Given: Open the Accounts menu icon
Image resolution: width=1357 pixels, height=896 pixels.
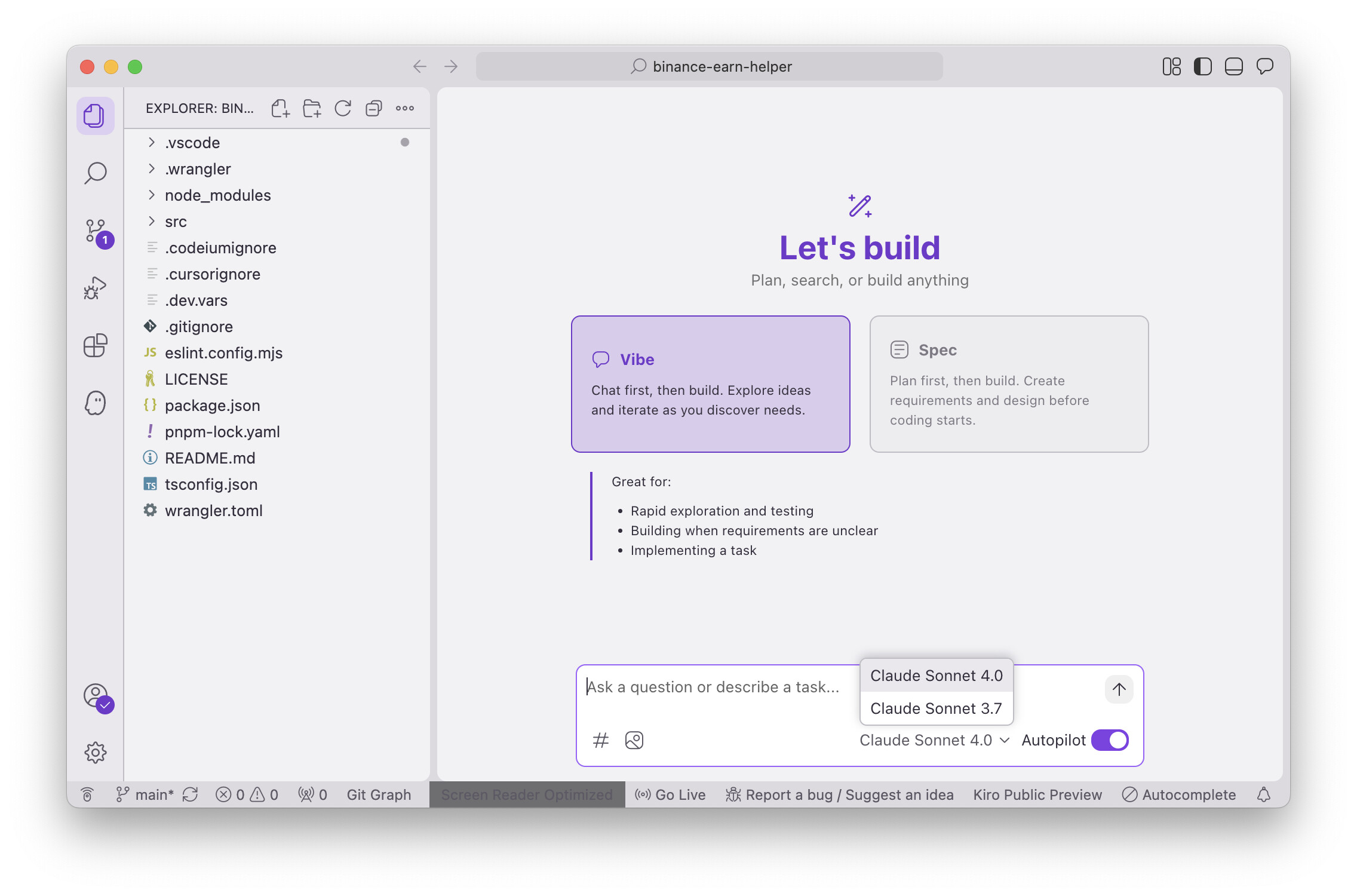Looking at the screenshot, I should pyautogui.click(x=97, y=696).
